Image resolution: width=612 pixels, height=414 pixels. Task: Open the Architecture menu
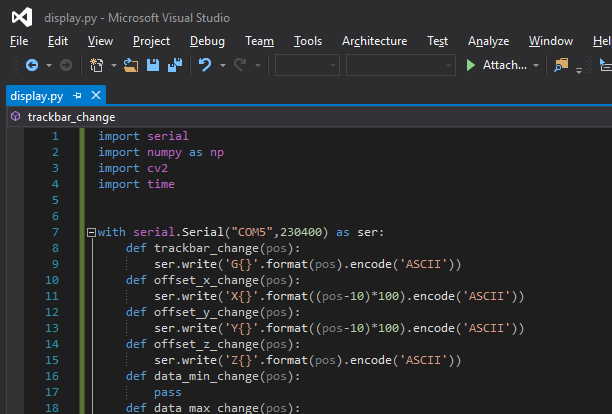(375, 41)
